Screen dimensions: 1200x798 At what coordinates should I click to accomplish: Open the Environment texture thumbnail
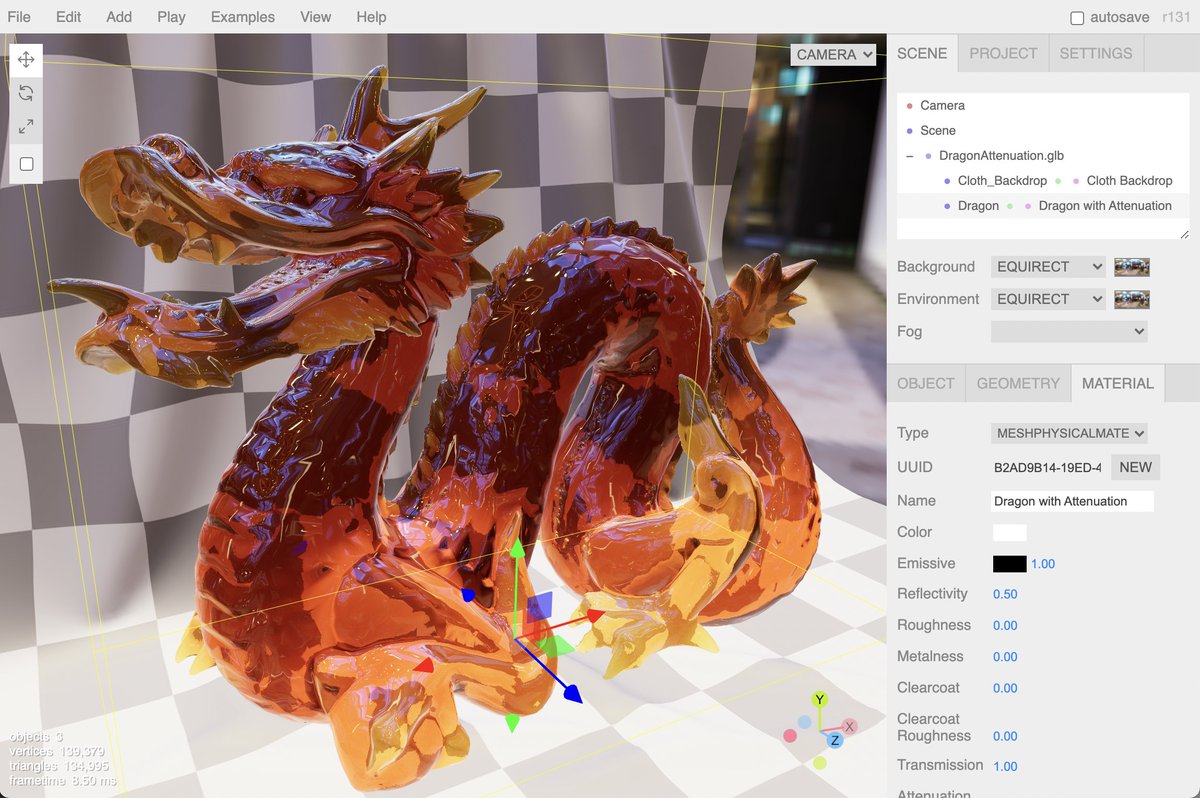pyautogui.click(x=1131, y=299)
